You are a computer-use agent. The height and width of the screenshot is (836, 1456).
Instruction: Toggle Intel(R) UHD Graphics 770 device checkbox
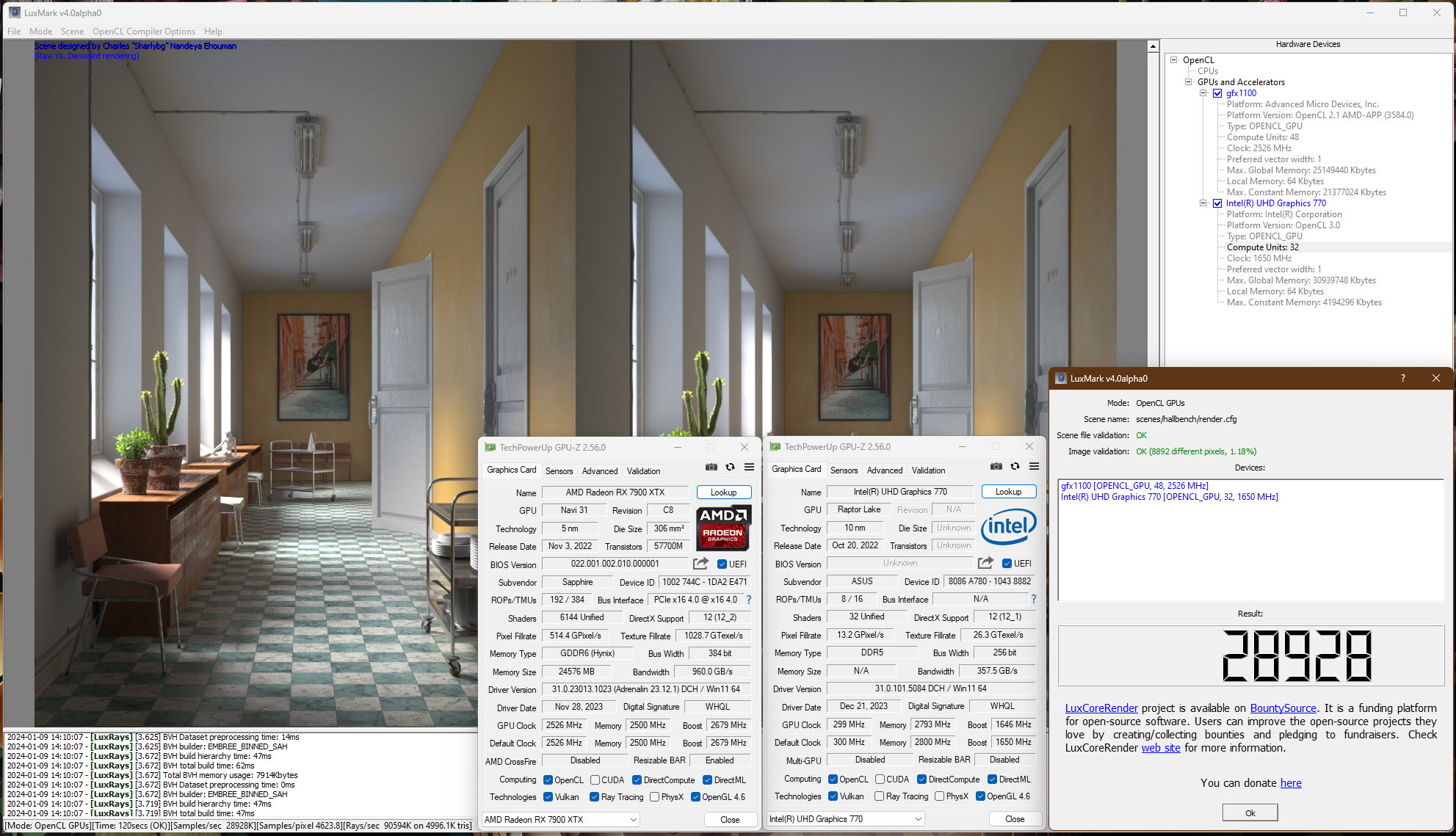1217,203
